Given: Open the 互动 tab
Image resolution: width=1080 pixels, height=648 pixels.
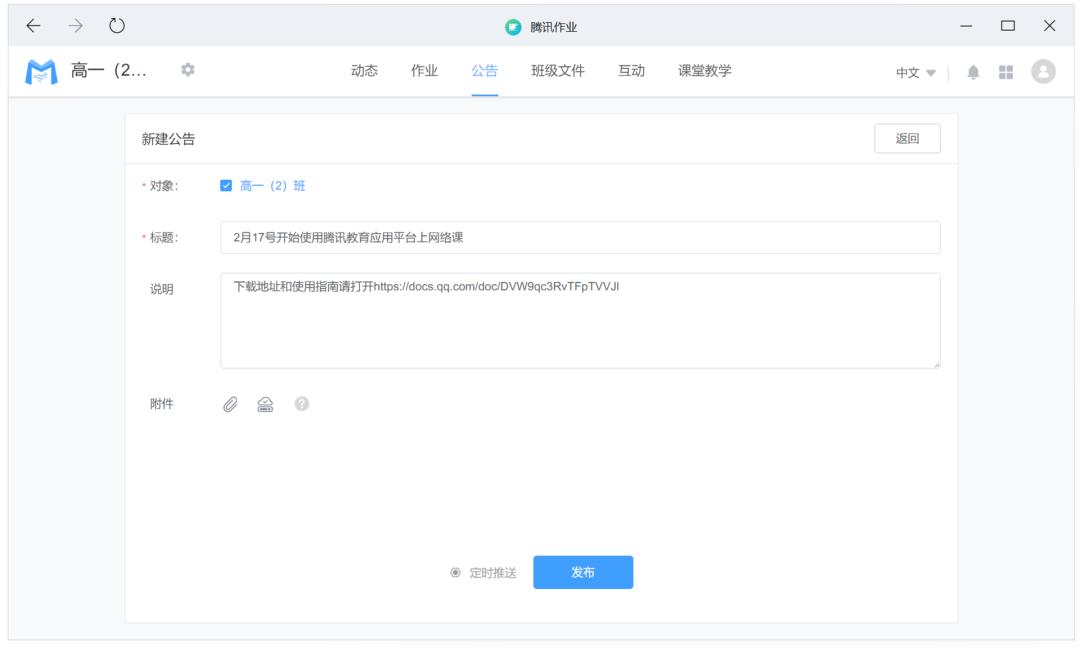Looking at the screenshot, I should (632, 71).
